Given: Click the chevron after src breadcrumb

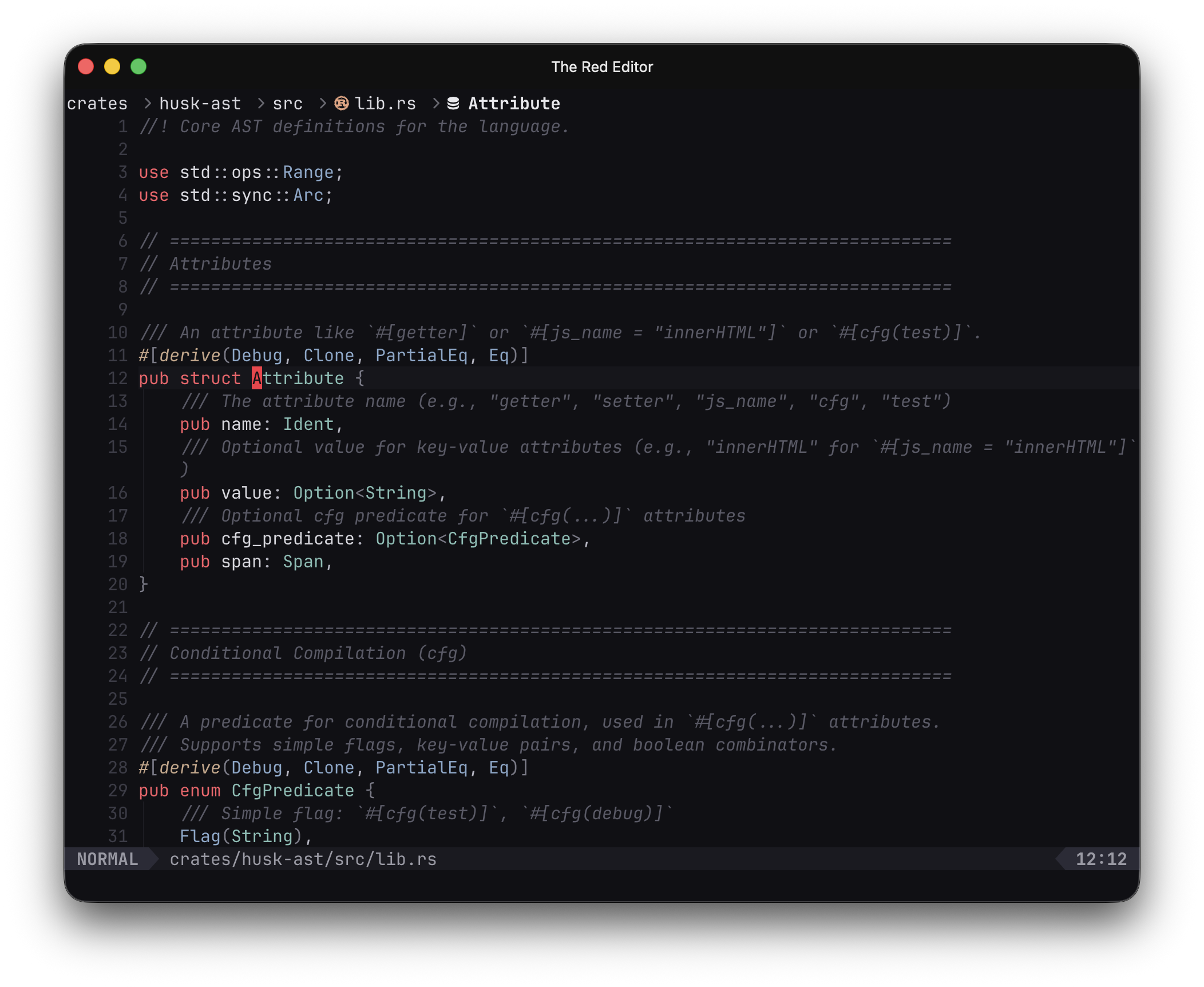Looking at the screenshot, I should pyautogui.click(x=323, y=103).
